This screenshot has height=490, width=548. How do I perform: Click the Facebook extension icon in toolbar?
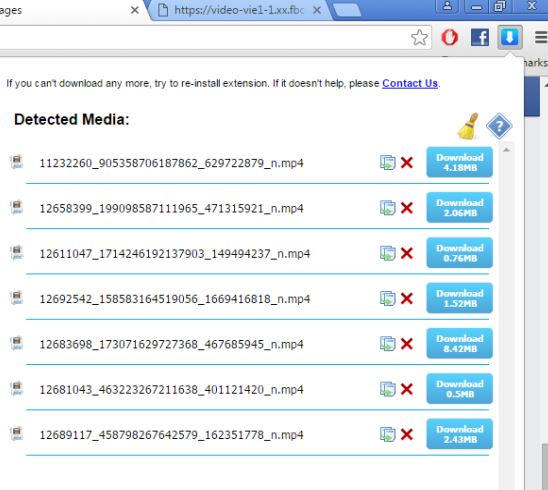(x=480, y=37)
